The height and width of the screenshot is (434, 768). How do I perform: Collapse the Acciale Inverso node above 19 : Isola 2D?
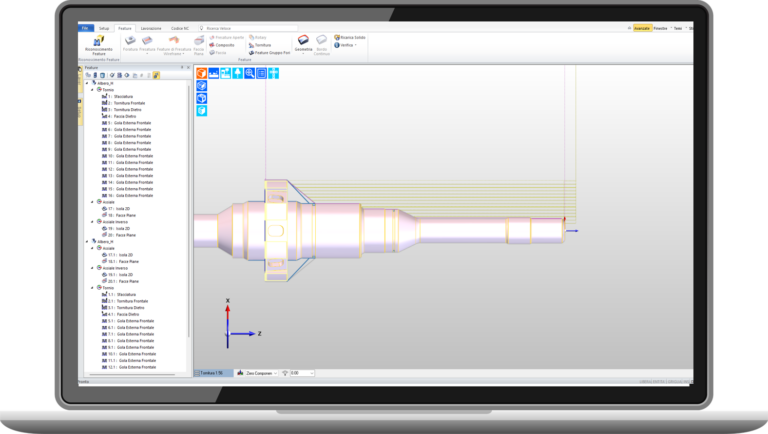coord(92,222)
